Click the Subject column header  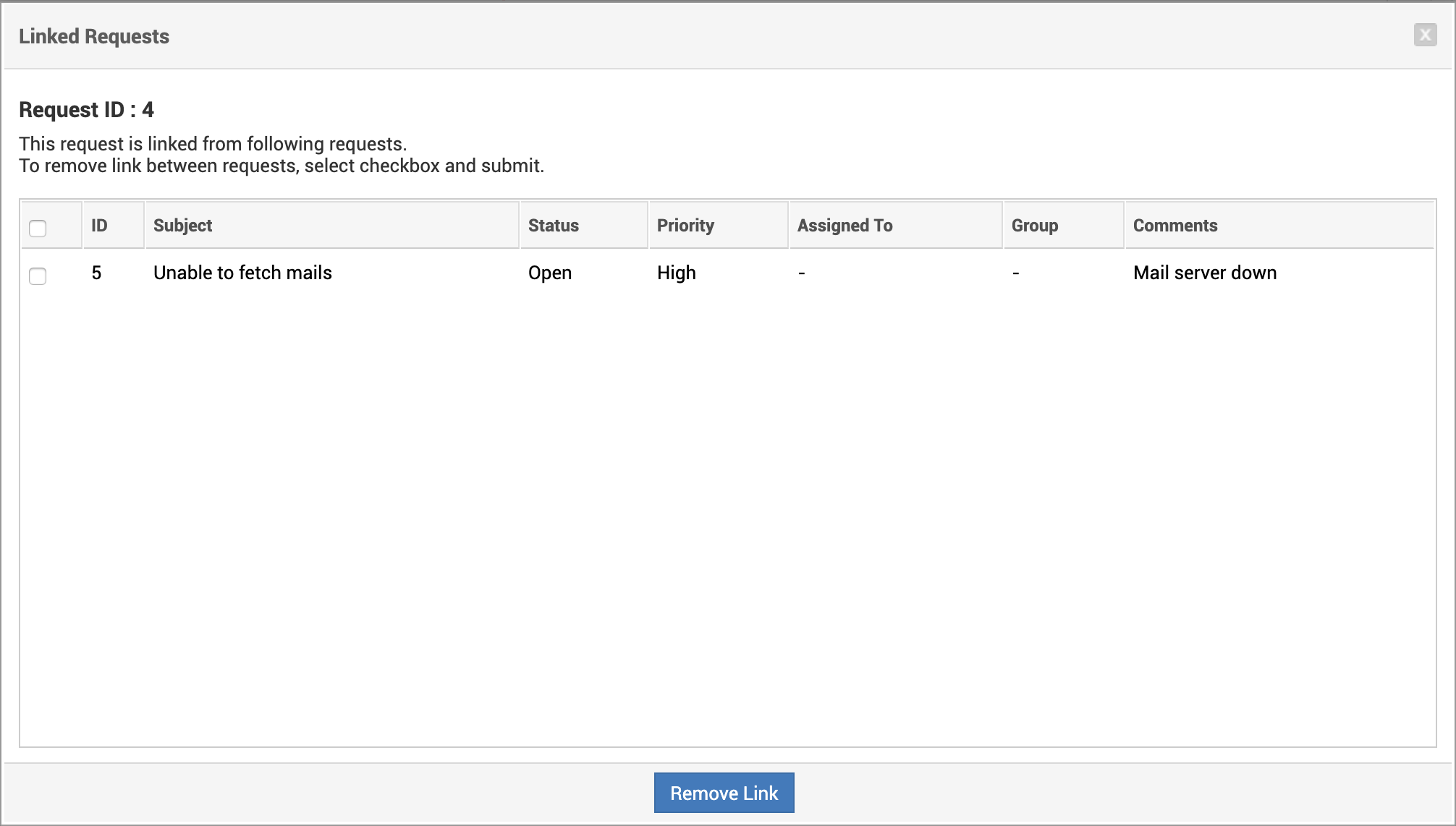(183, 226)
